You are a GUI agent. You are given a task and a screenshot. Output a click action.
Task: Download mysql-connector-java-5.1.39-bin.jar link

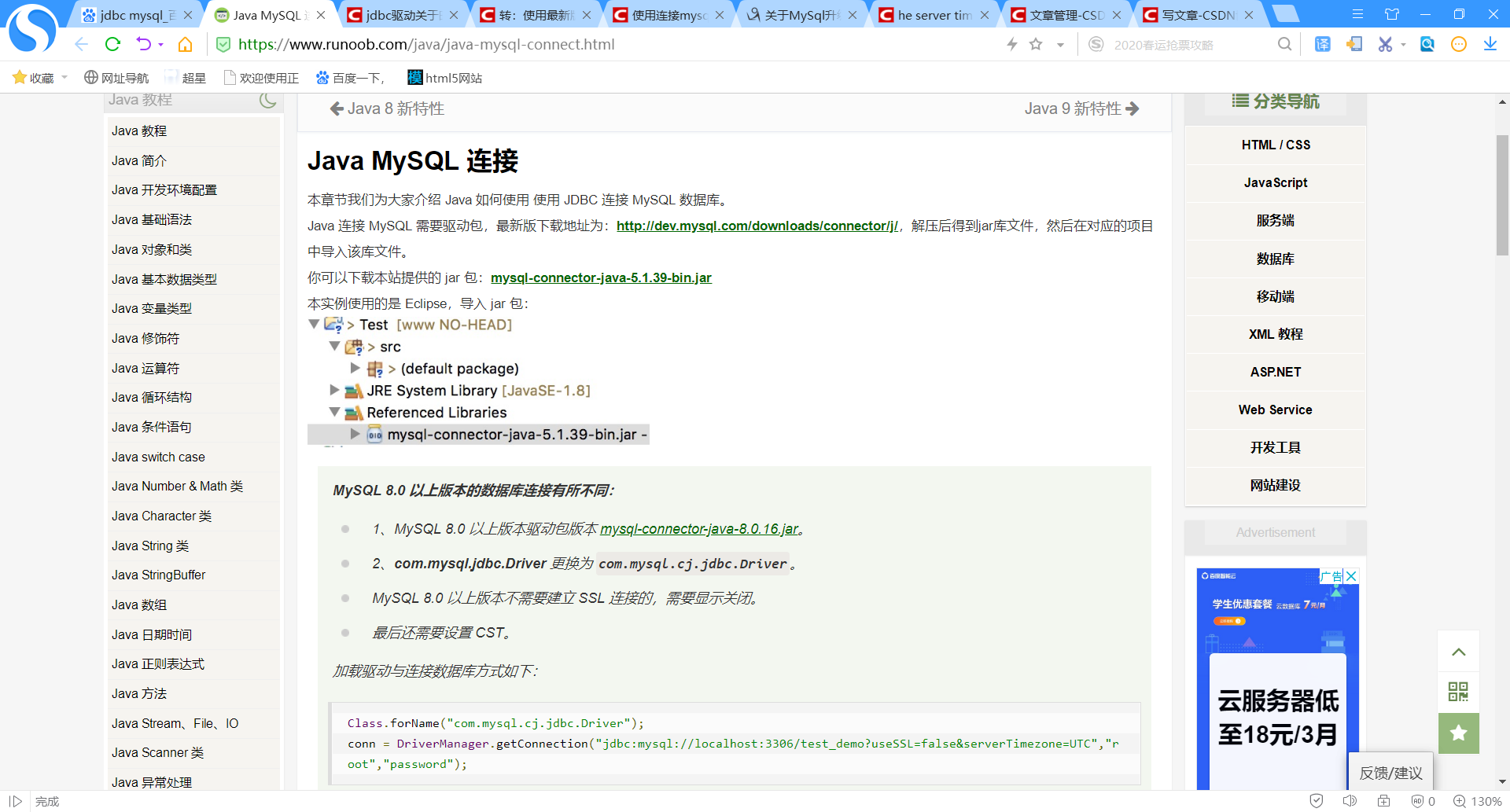(x=601, y=277)
